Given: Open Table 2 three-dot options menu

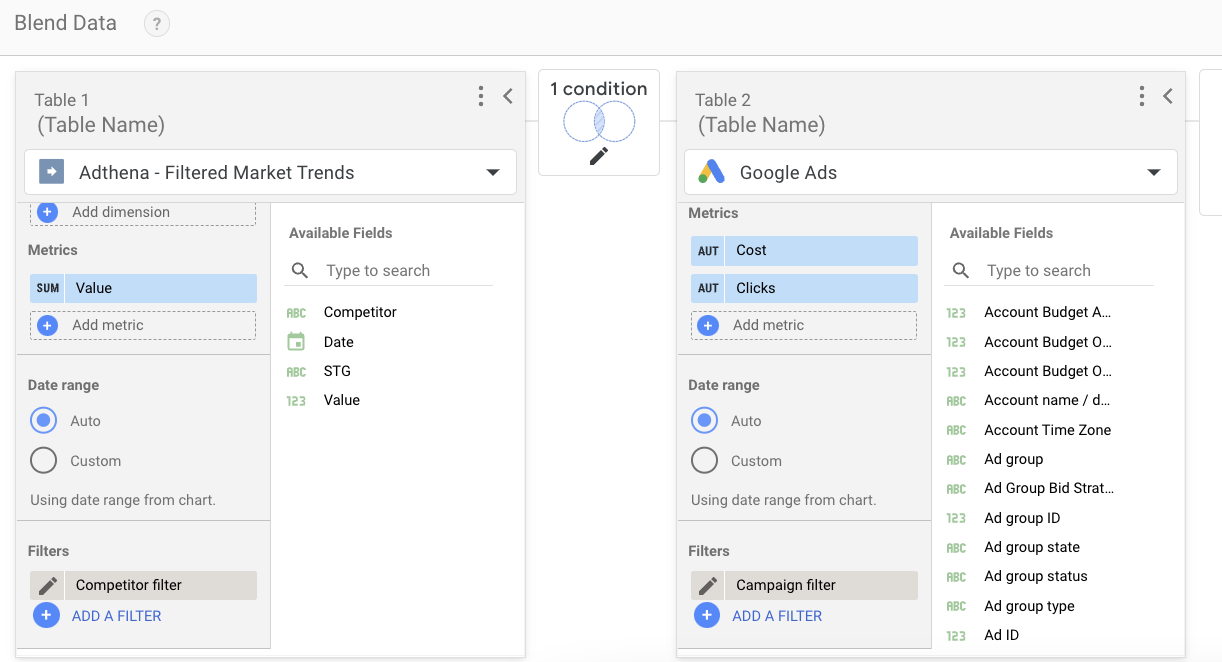Looking at the screenshot, I should pos(1142,96).
